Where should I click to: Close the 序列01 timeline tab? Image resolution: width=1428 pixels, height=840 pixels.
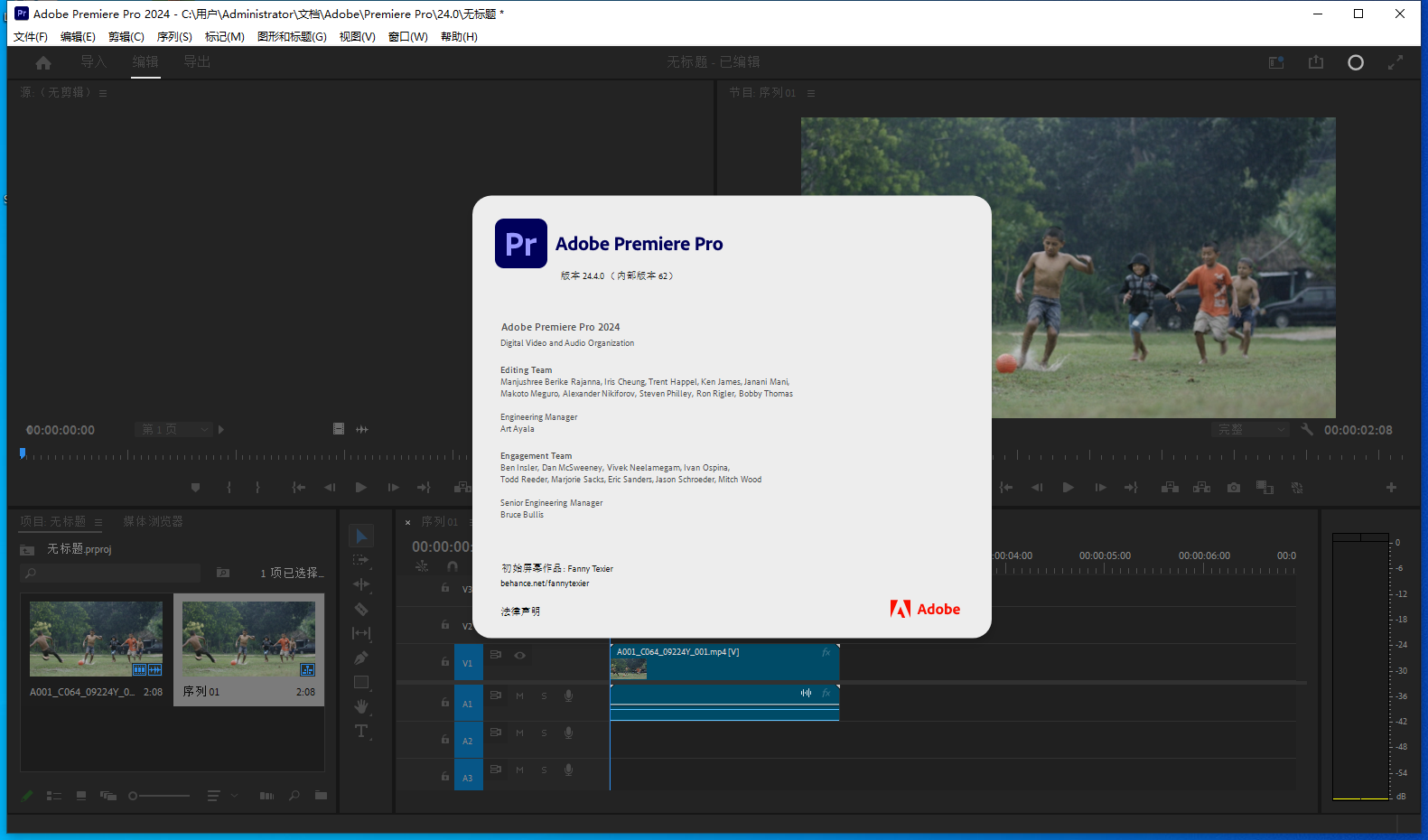[408, 522]
